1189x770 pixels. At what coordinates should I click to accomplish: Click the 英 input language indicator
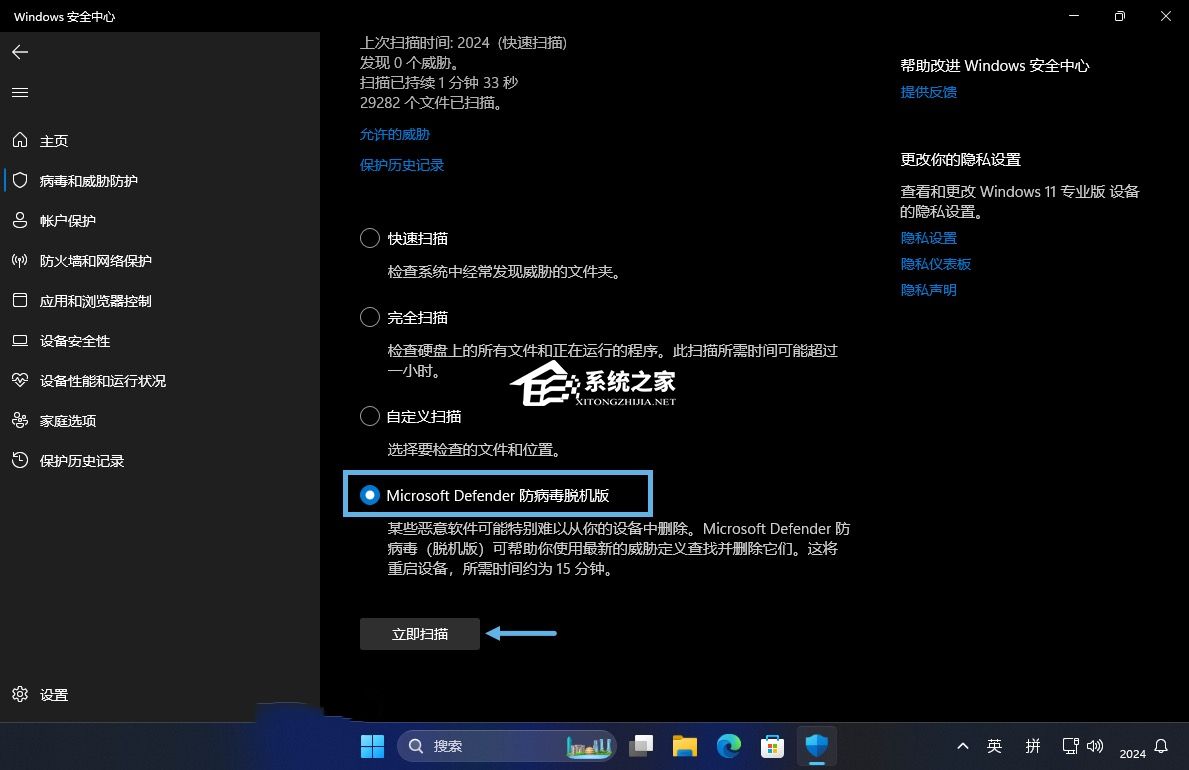pos(994,746)
